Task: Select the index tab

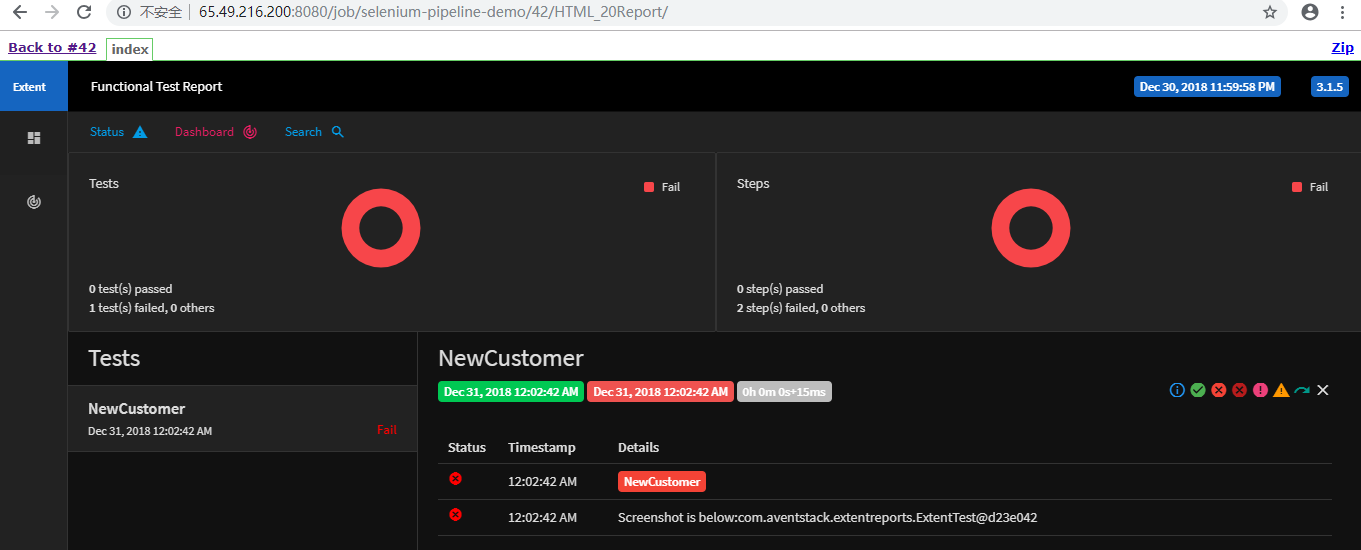Action: pyautogui.click(x=130, y=49)
